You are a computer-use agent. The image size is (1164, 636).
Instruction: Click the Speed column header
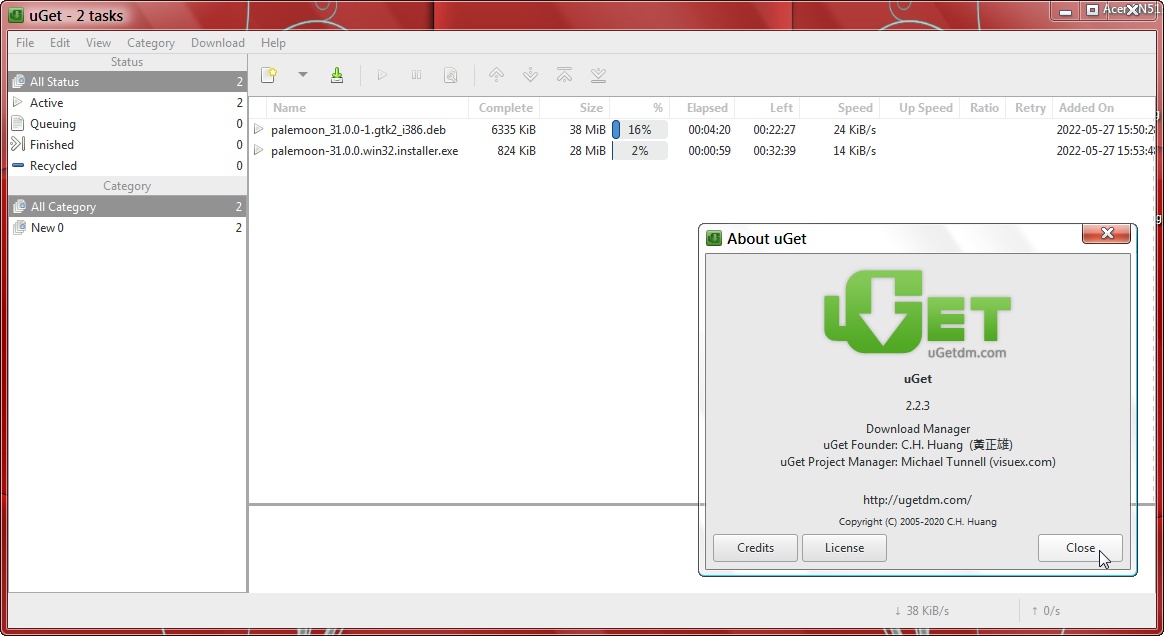pos(840,108)
